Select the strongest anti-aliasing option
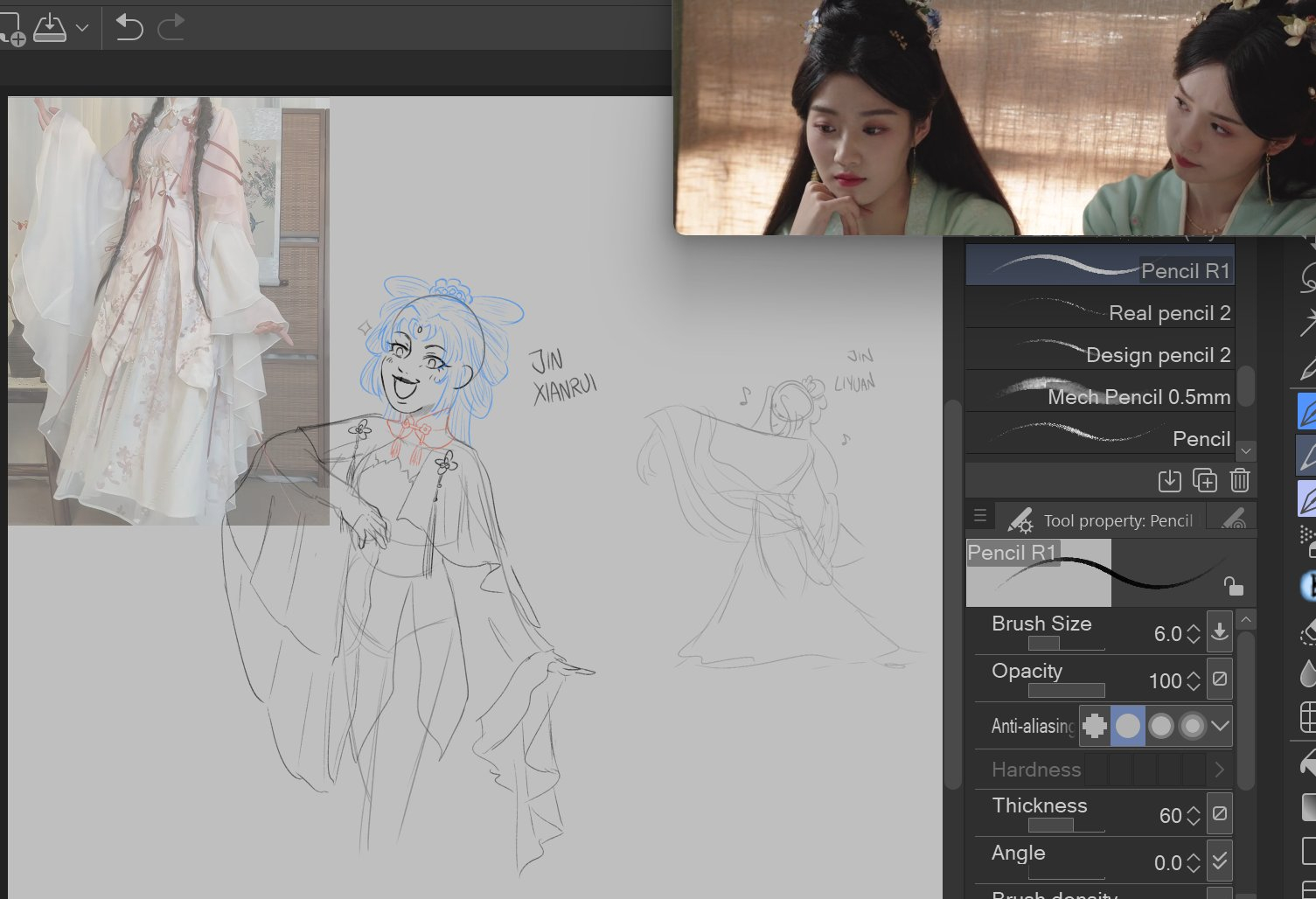 click(x=1192, y=726)
